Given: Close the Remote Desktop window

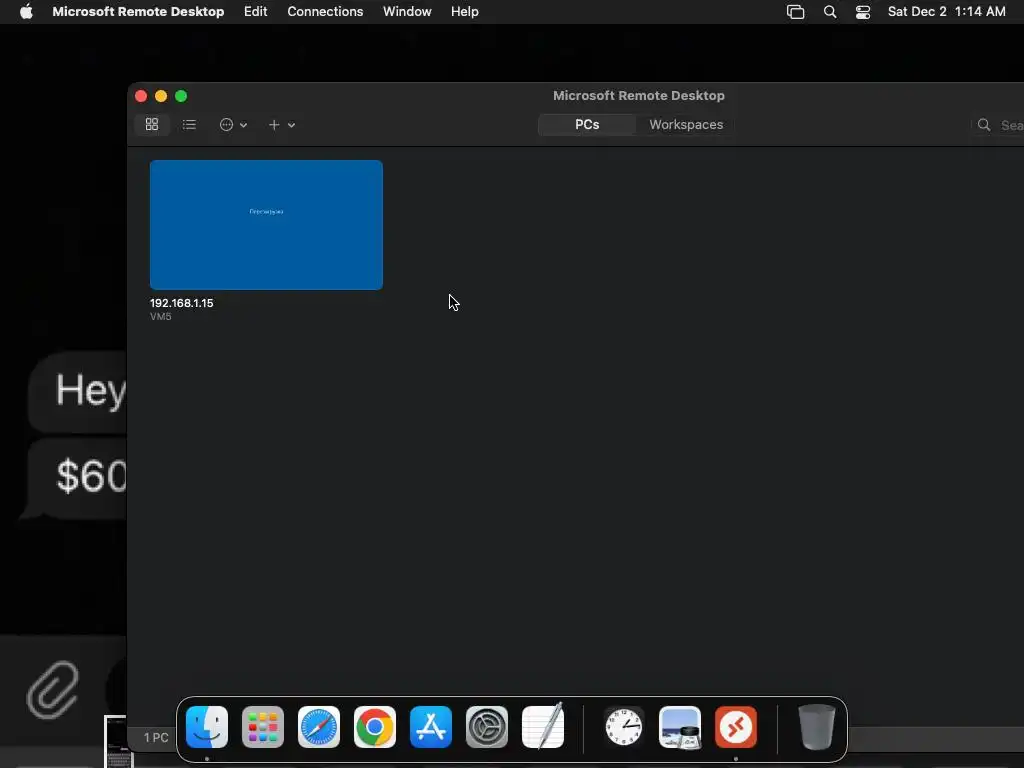Looking at the screenshot, I should pyautogui.click(x=141, y=96).
